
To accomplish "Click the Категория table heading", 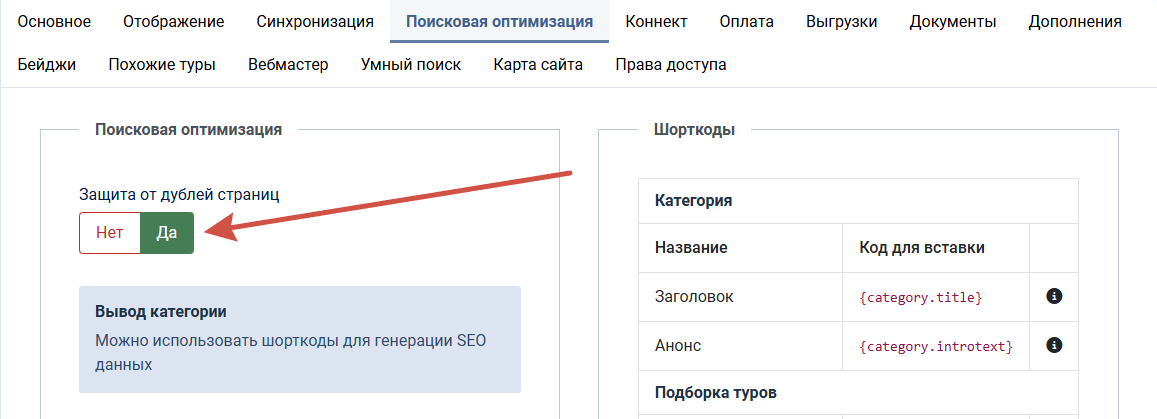I will tap(693, 201).
